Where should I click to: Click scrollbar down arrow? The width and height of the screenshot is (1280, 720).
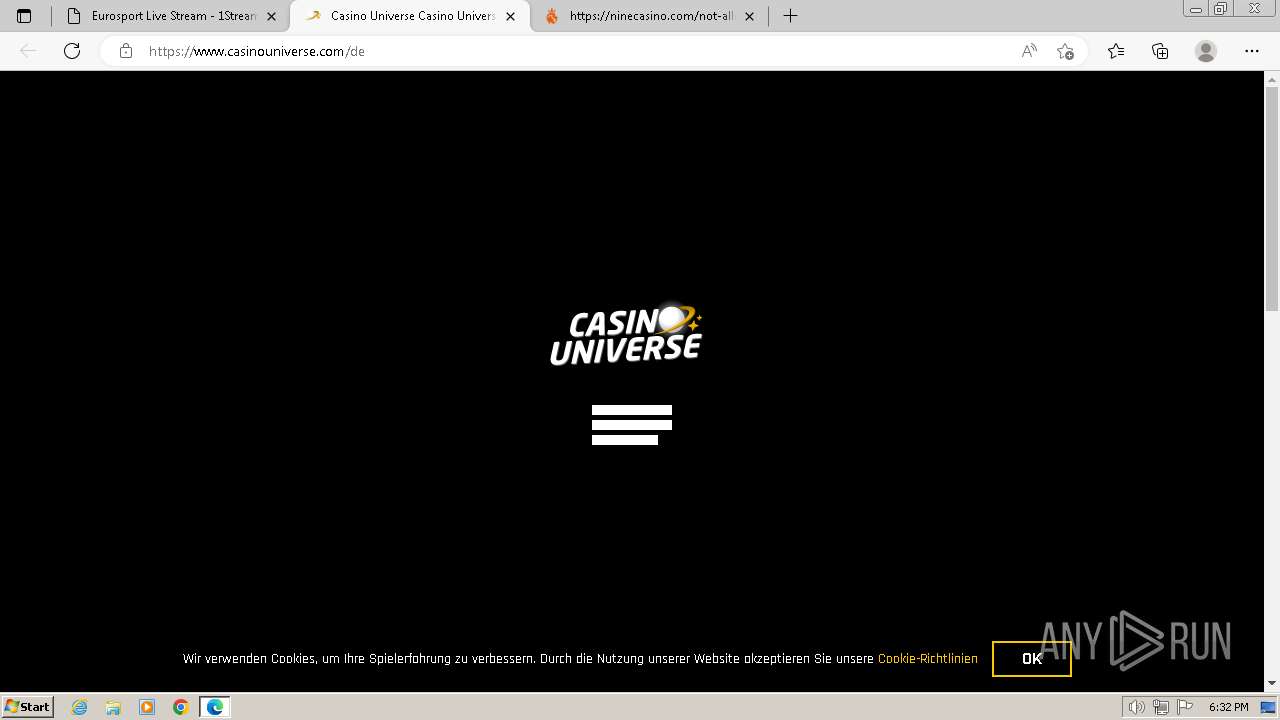(1272, 684)
